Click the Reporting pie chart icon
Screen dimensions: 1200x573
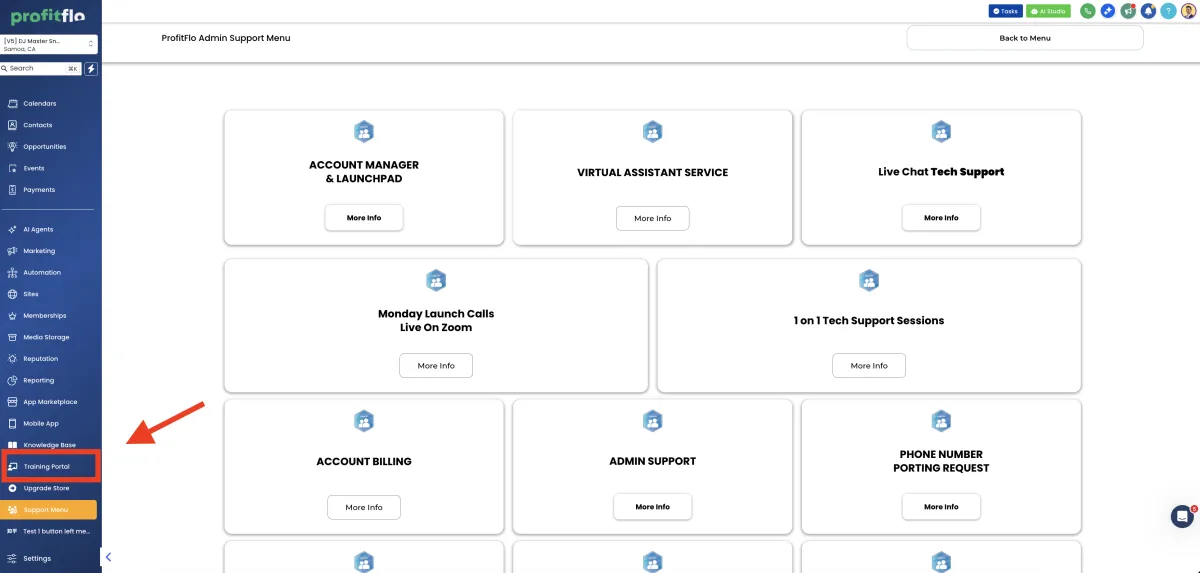click(x=12, y=380)
